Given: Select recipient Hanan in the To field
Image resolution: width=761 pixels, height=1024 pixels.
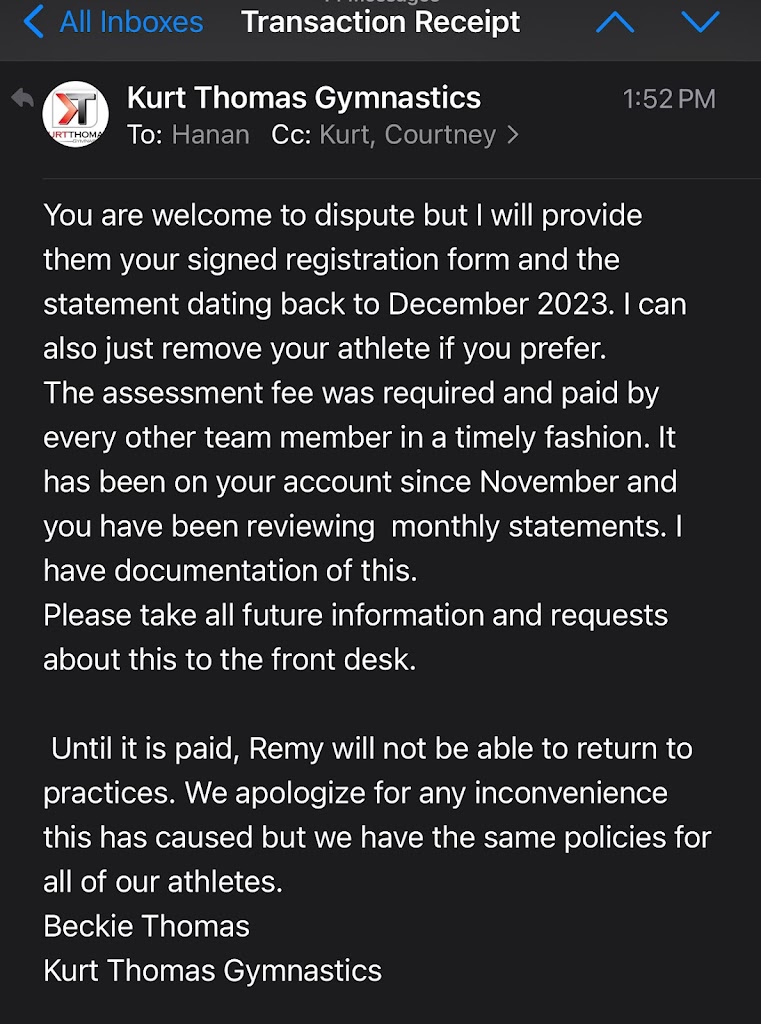Looking at the screenshot, I should 211,135.
